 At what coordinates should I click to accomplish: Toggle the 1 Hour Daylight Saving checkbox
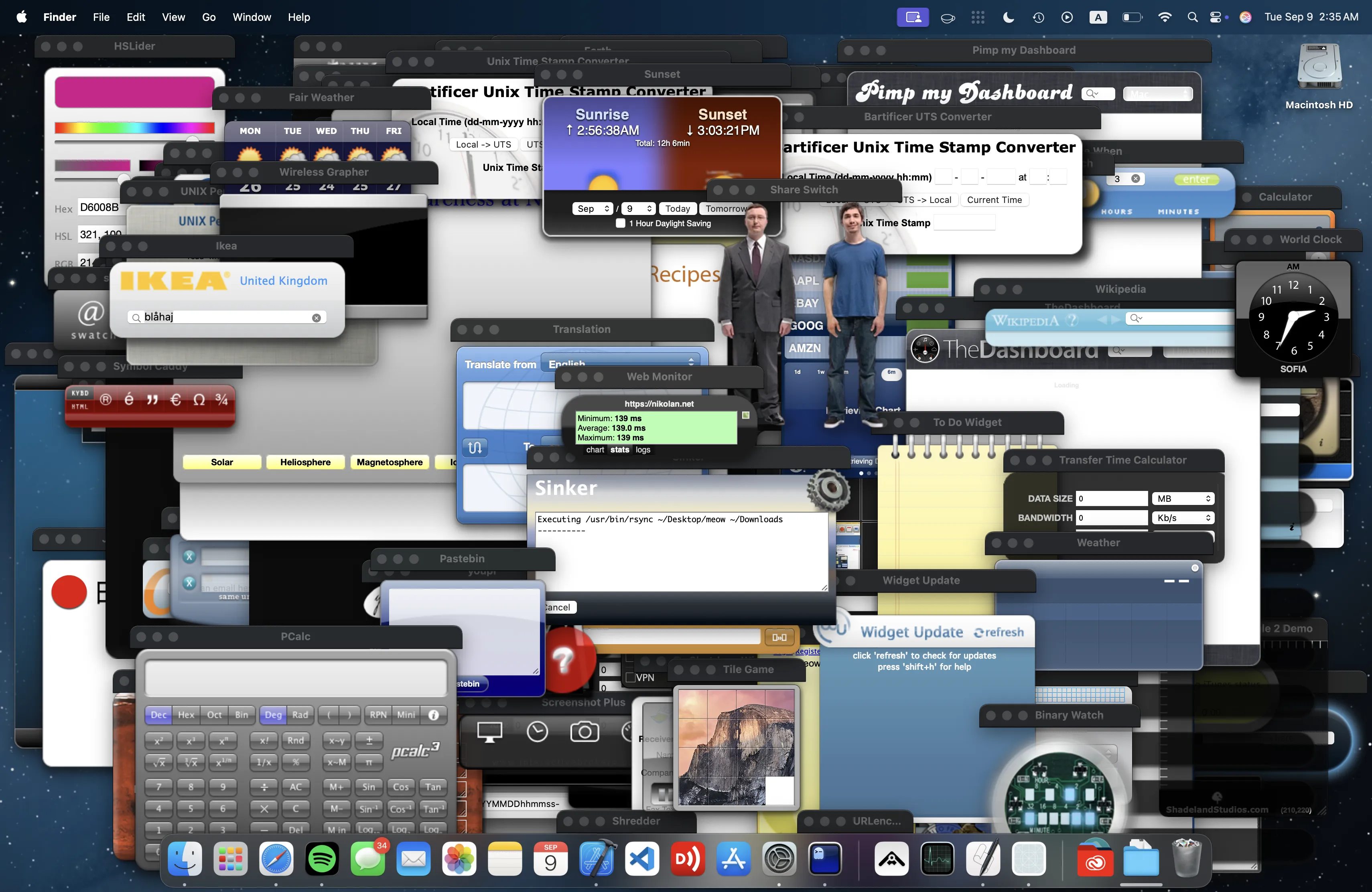620,223
